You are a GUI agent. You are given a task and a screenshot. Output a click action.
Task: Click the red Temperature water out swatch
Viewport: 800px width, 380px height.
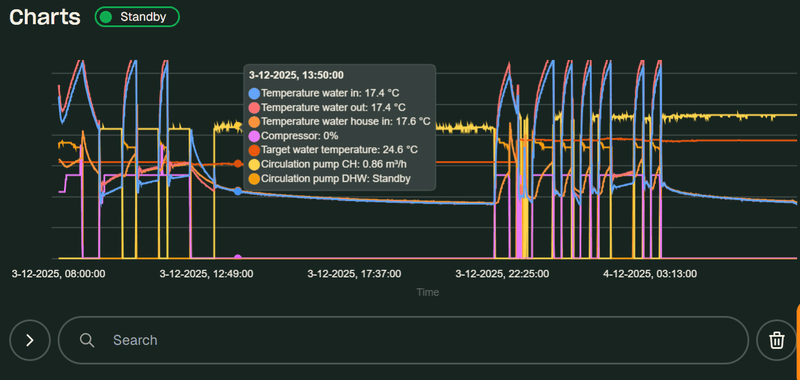(254, 108)
